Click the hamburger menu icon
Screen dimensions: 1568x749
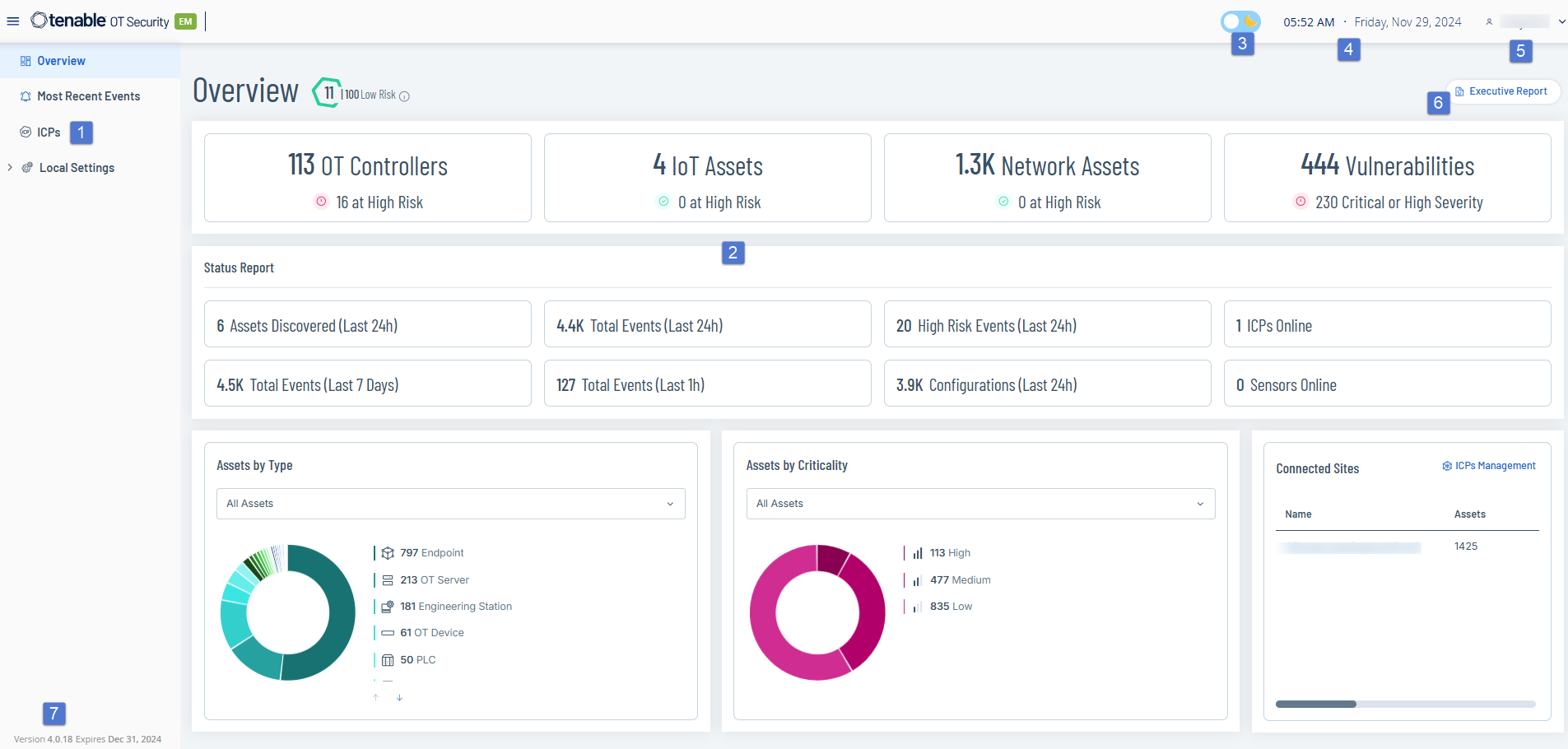point(13,21)
